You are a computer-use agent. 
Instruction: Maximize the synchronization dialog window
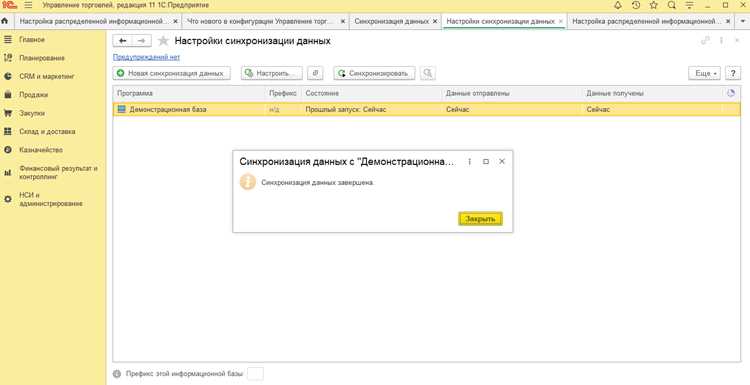(485, 162)
